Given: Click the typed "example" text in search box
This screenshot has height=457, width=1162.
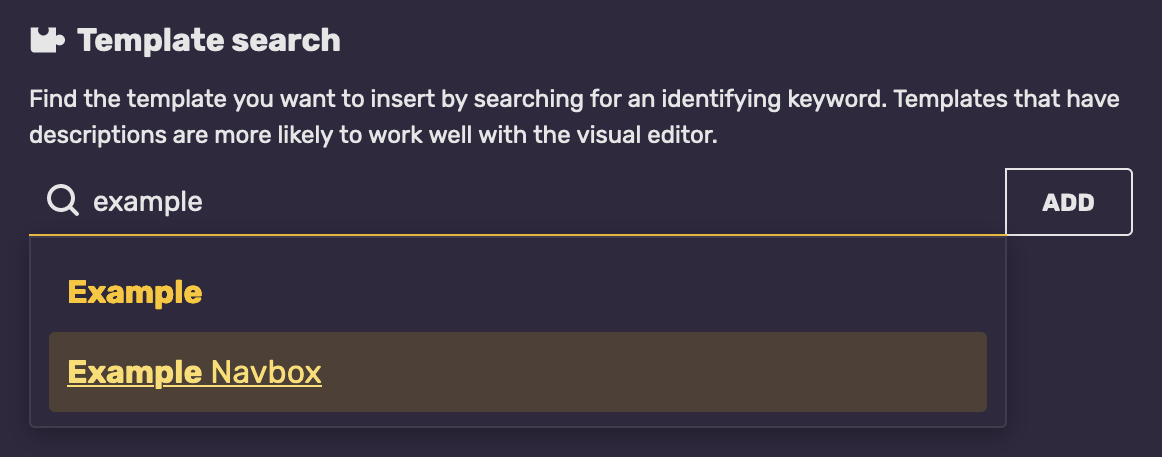Looking at the screenshot, I should [x=147, y=202].
